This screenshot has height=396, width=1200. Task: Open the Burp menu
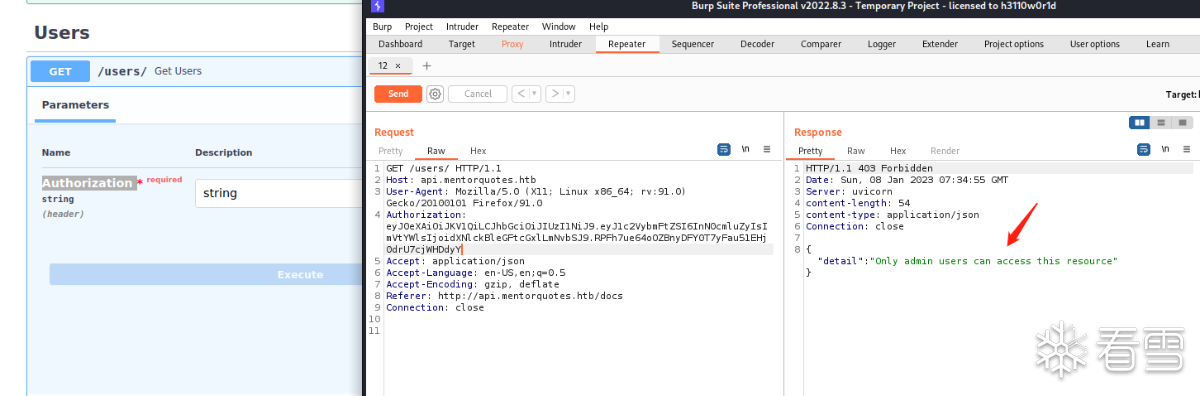(x=382, y=27)
